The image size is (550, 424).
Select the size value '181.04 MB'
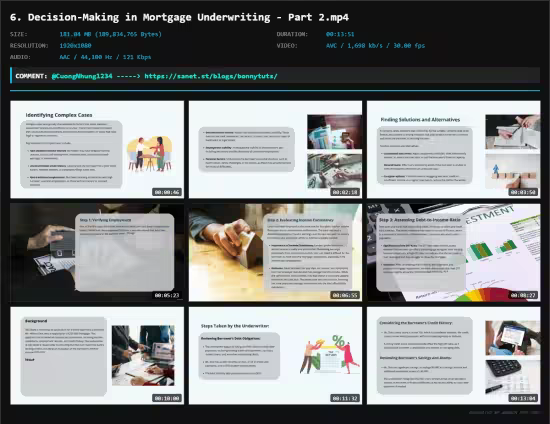pyautogui.click(x=75, y=34)
